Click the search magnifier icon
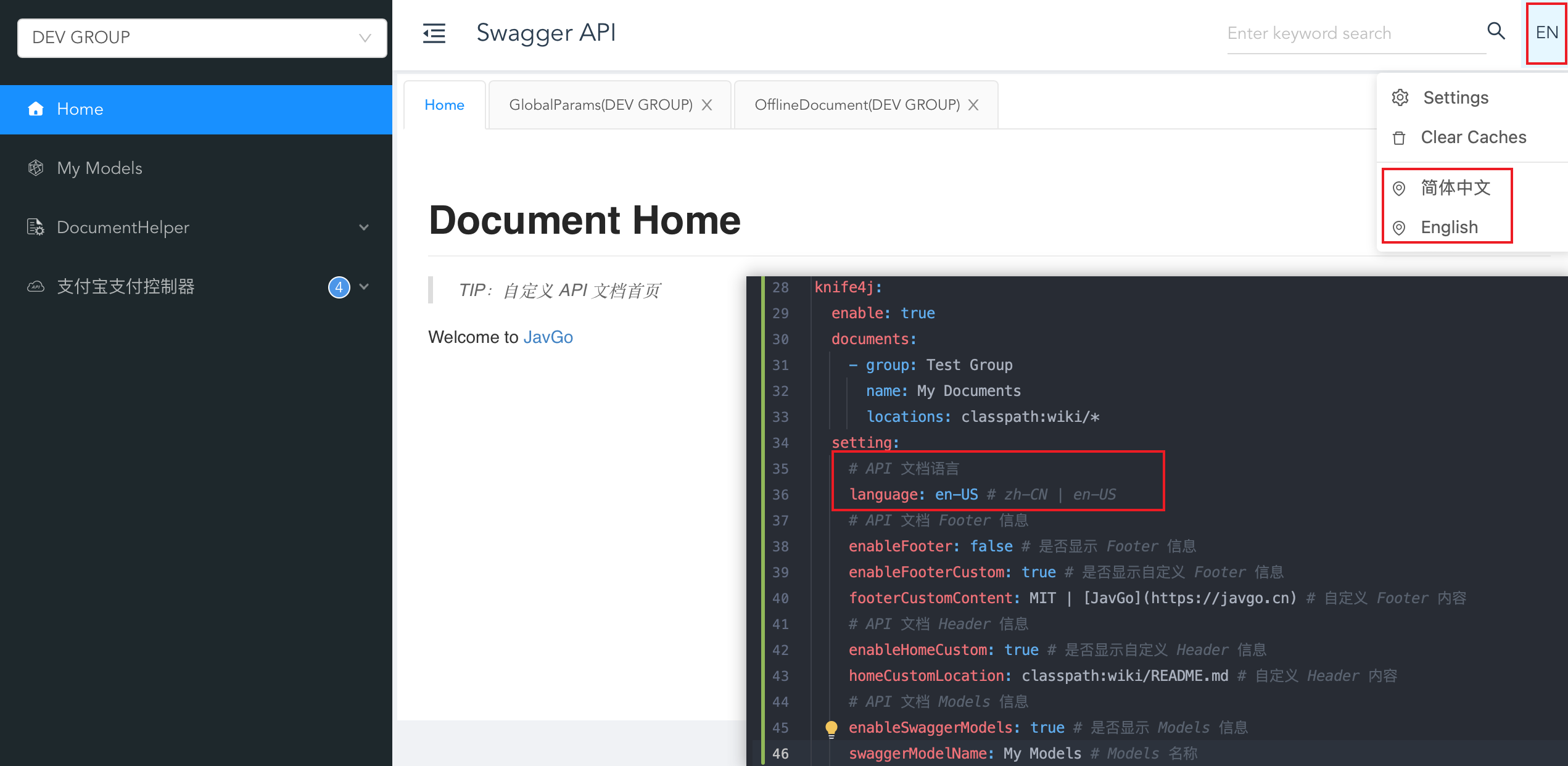The height and width of the screenshot is (766, 1568). [1496, 31]
